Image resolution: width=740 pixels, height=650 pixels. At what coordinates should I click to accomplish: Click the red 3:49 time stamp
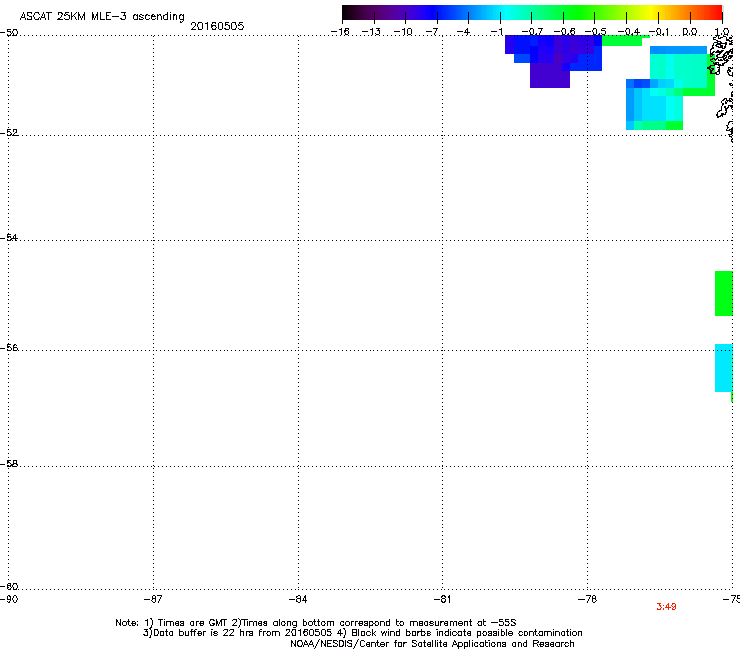[x=666, y=607]
